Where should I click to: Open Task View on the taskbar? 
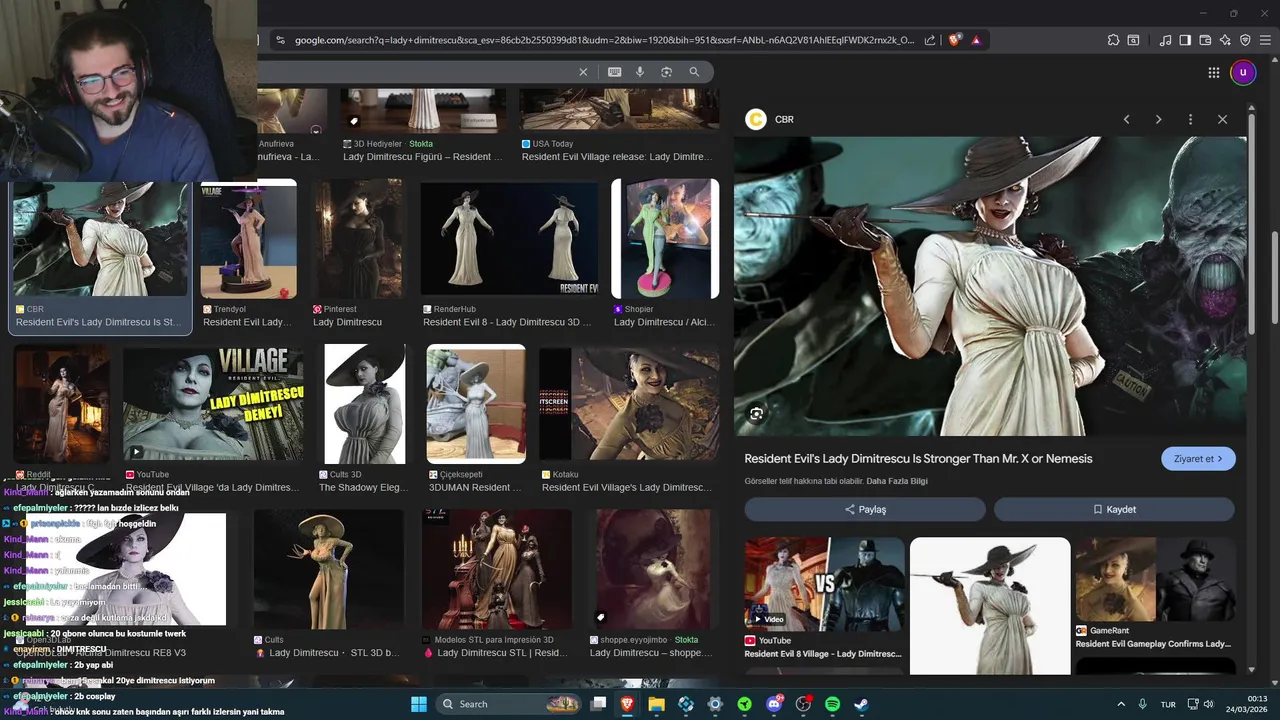tap(598, 704)
